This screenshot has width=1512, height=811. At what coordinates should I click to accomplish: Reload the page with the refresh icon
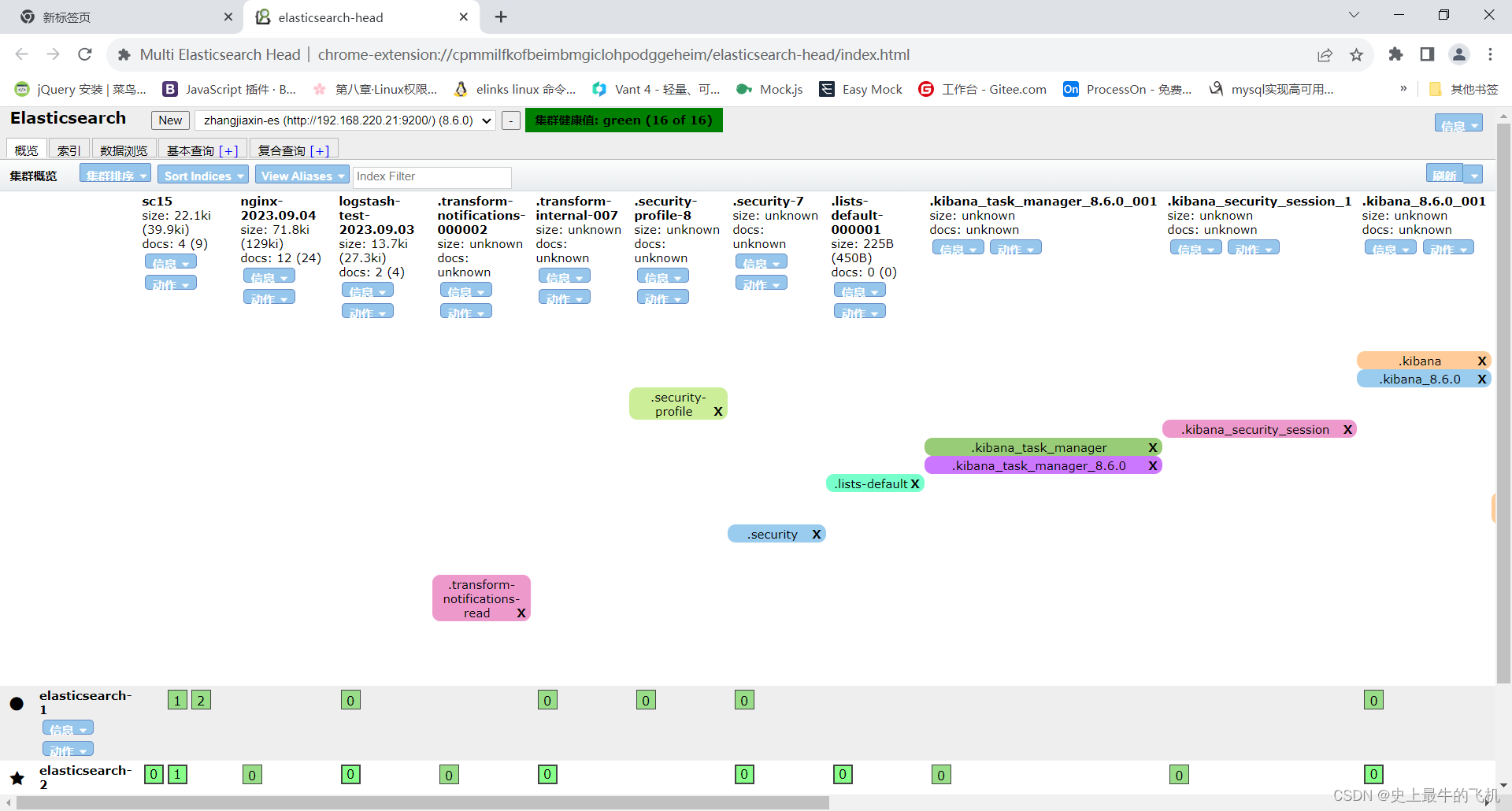click(x=85, y=54)
